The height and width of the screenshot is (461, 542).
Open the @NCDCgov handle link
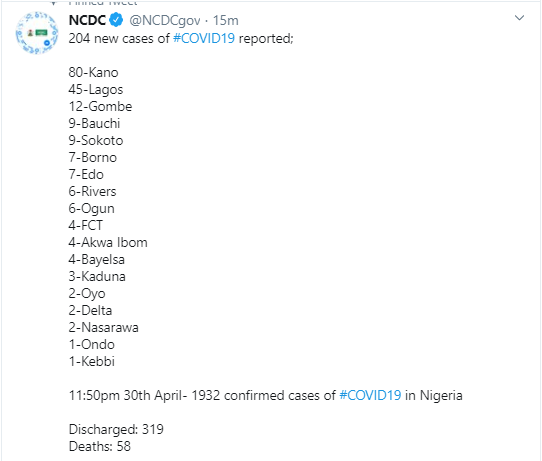tap(165, 21)
